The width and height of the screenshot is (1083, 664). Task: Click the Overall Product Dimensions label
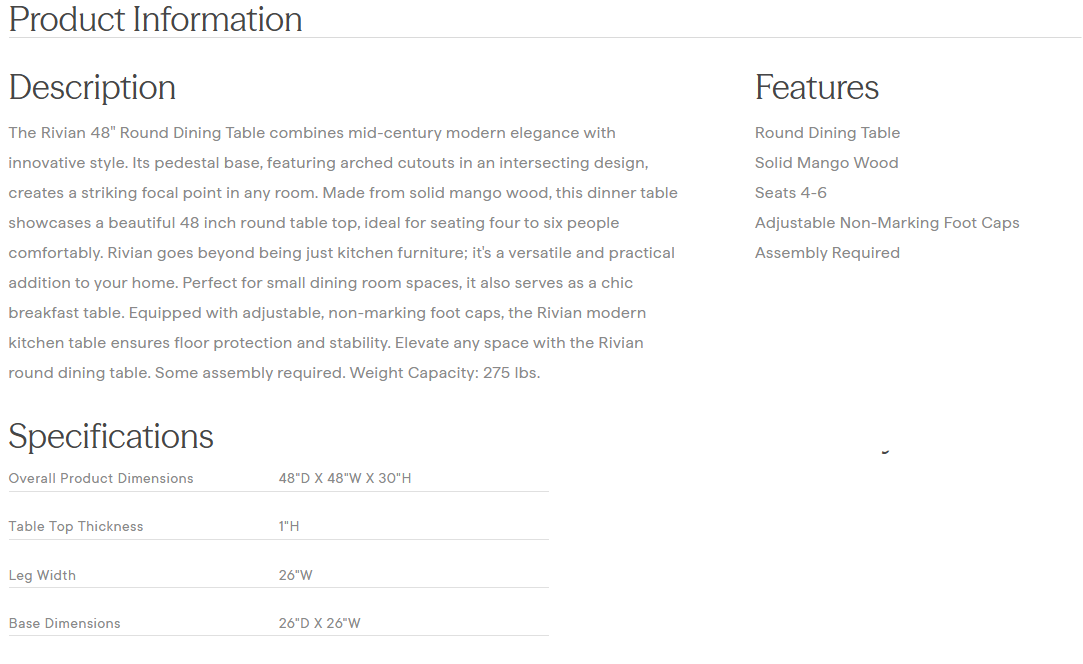(101, 479)
